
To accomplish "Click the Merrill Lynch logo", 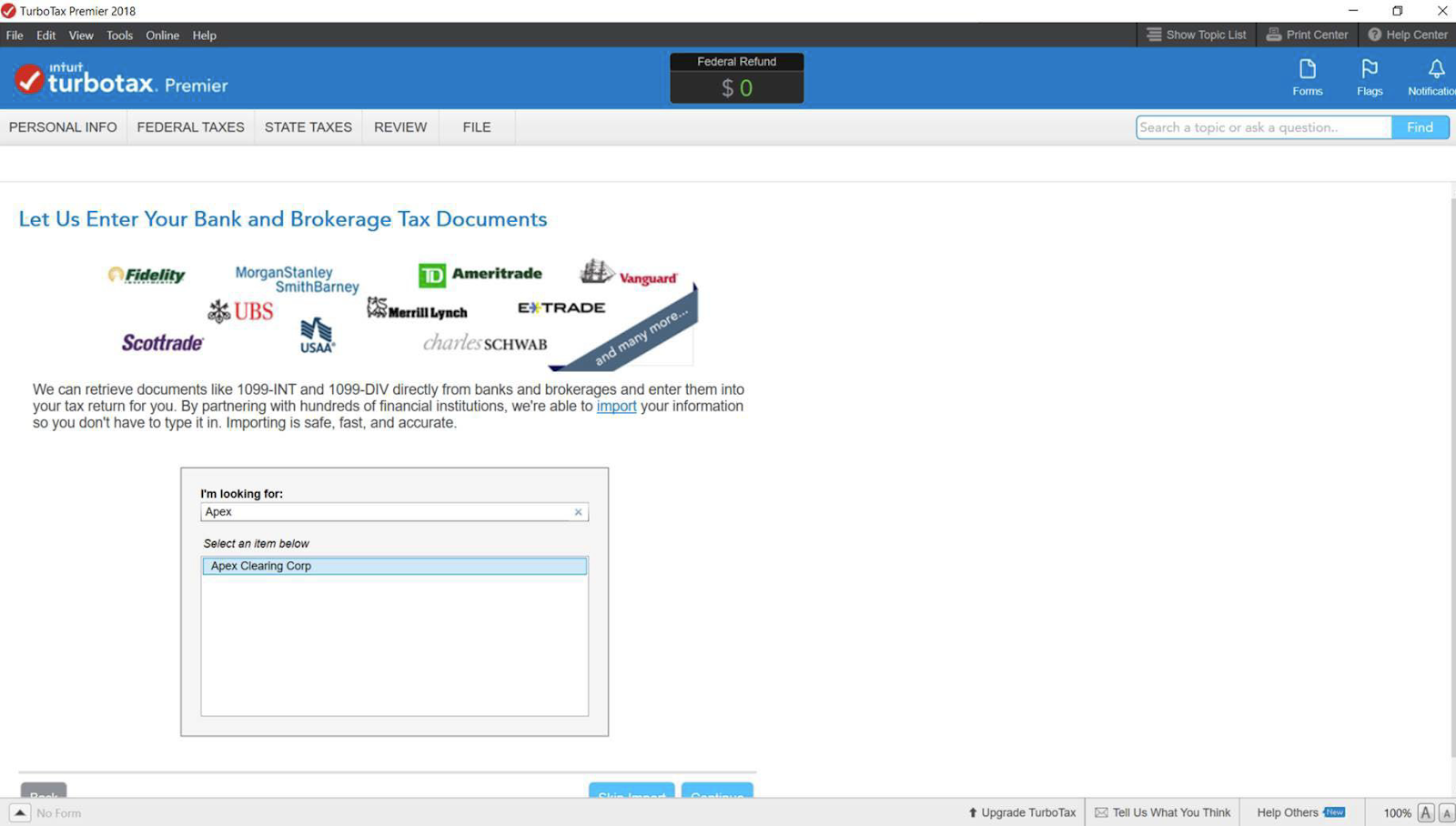I will 417,309.
